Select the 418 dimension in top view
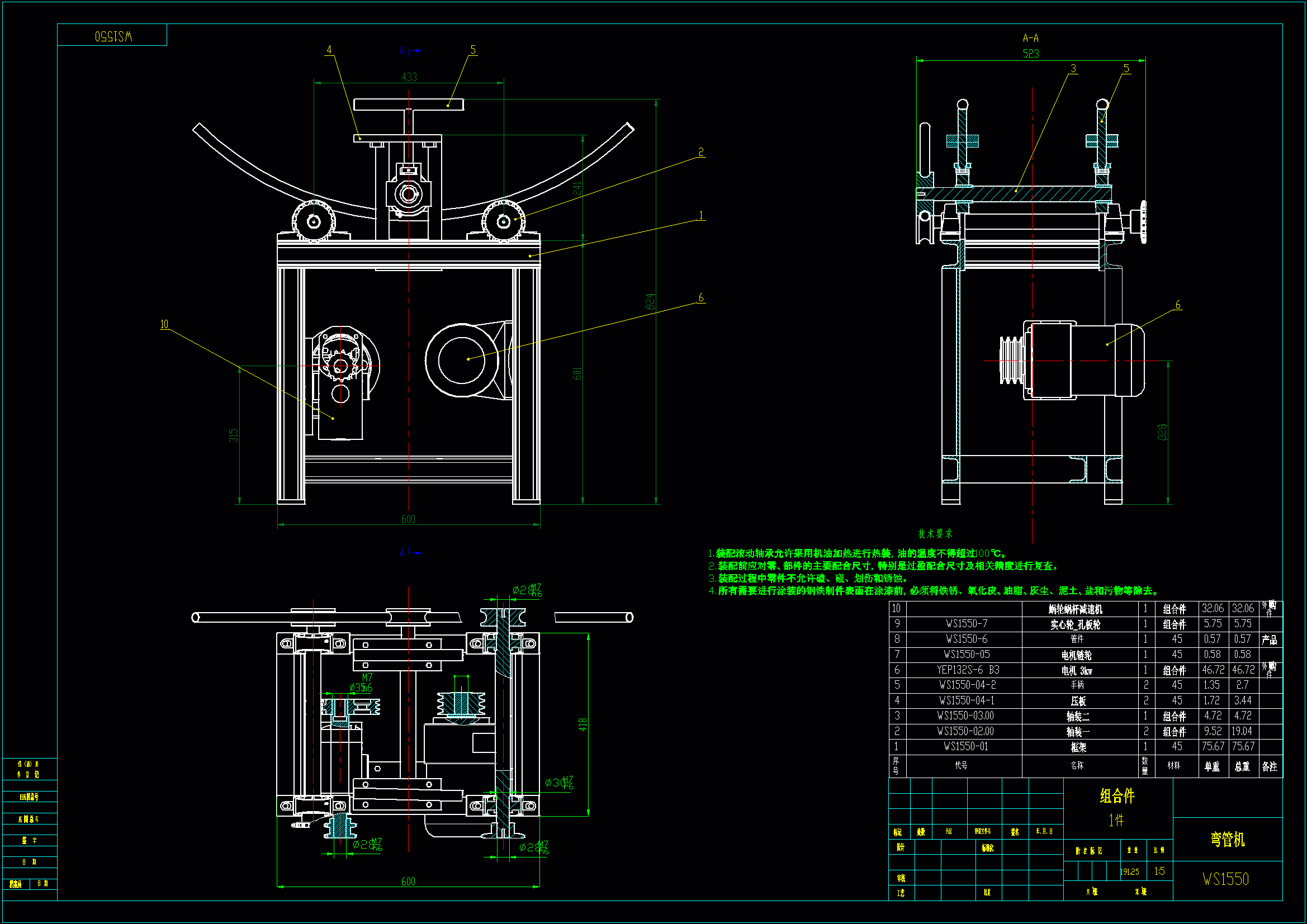1307x924 pixels. 583,724
